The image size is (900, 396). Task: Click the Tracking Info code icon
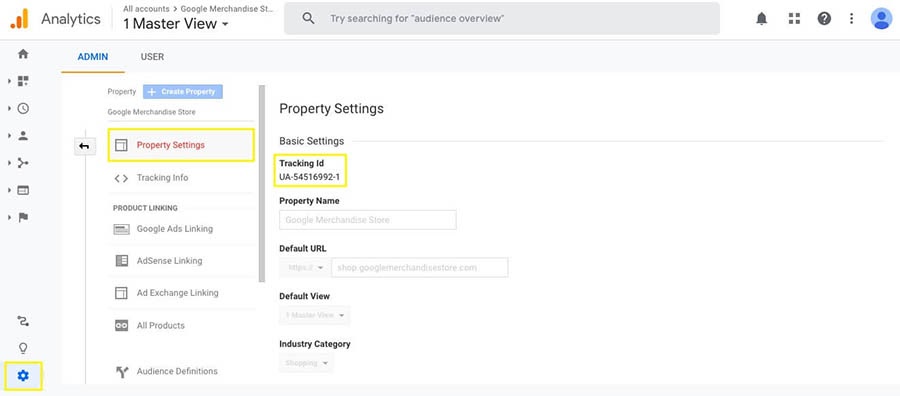click(x=121, y=178)
